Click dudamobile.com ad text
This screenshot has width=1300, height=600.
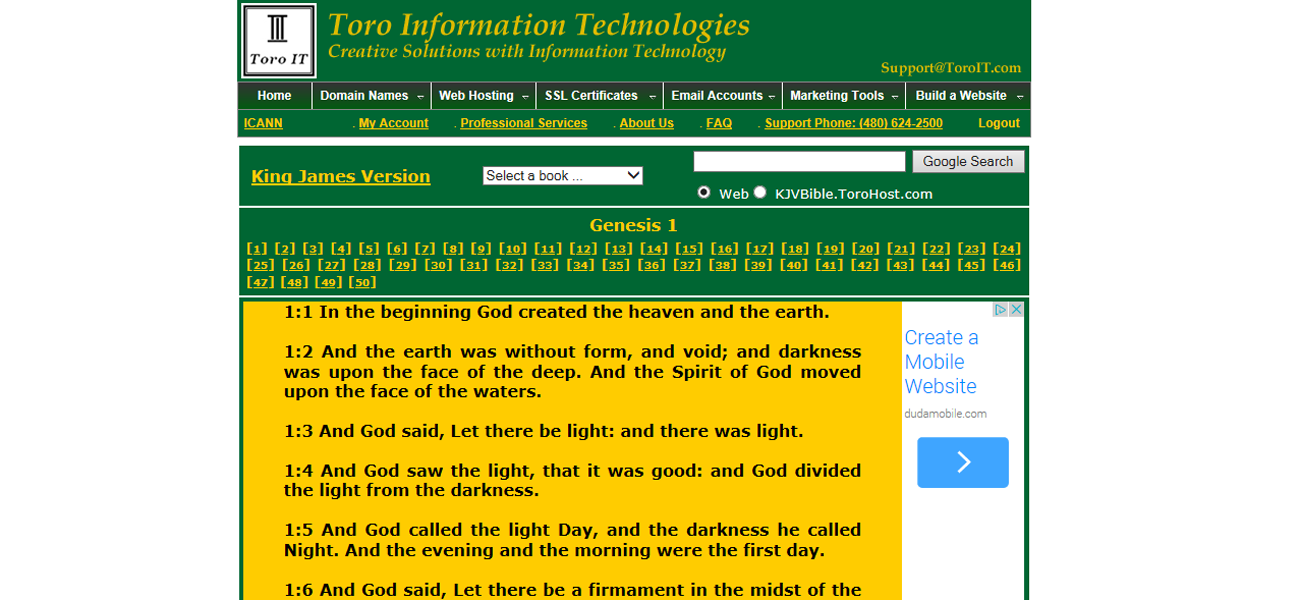pyautogui.click(x=945, y=414)
